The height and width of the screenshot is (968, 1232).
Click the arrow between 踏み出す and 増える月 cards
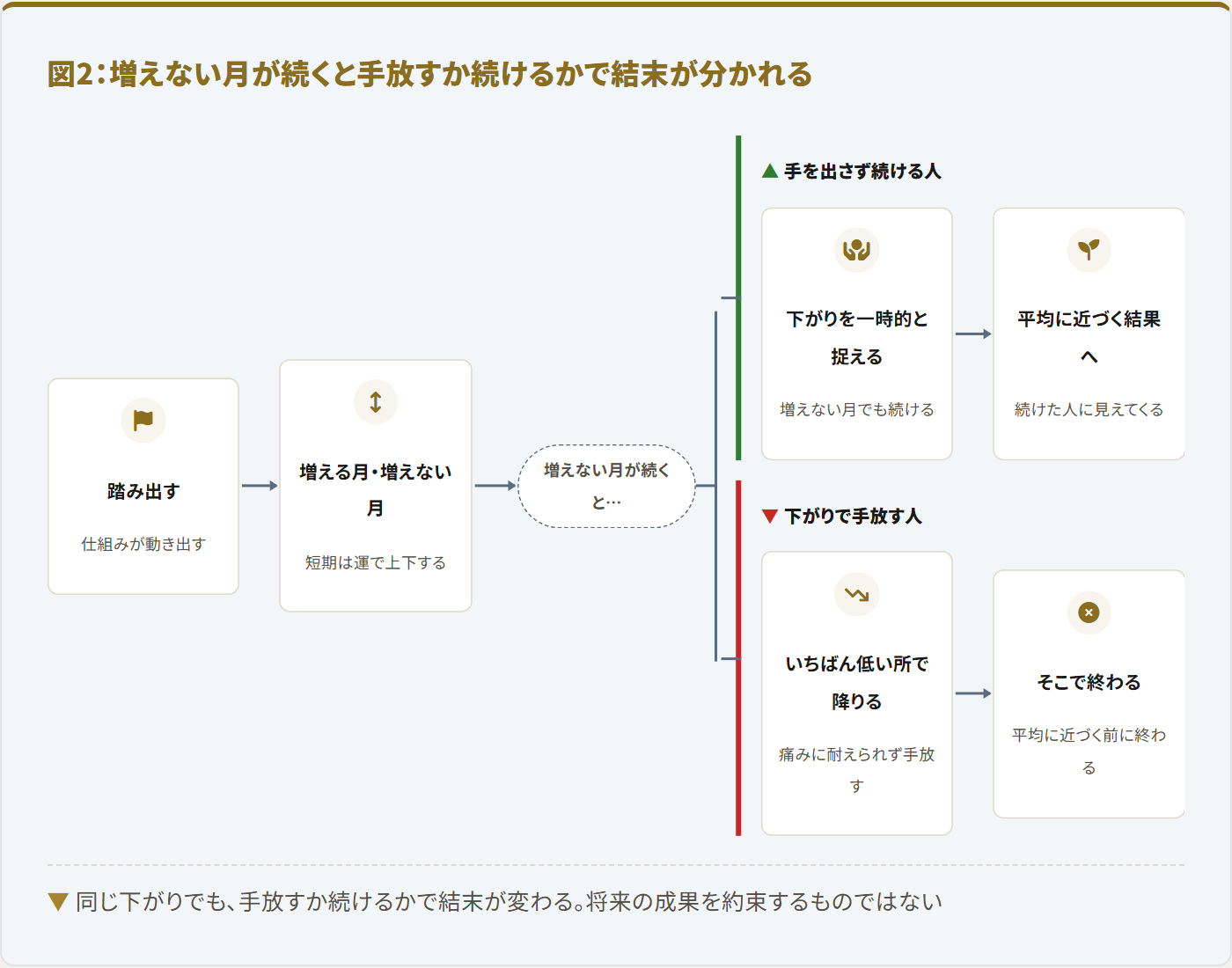tap(260, 486)
